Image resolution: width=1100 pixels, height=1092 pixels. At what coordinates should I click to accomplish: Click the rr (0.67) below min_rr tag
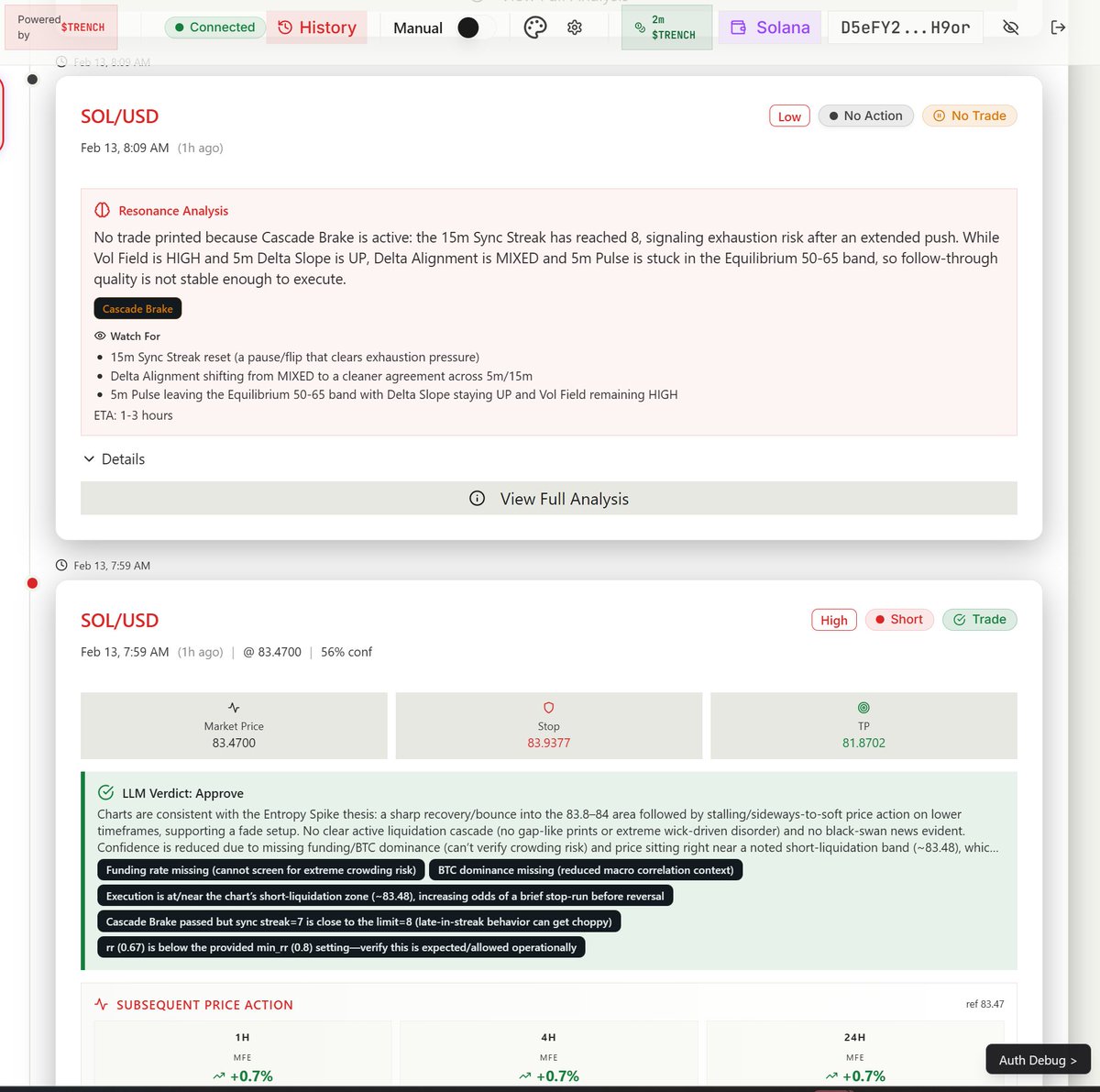click(341, 947)
